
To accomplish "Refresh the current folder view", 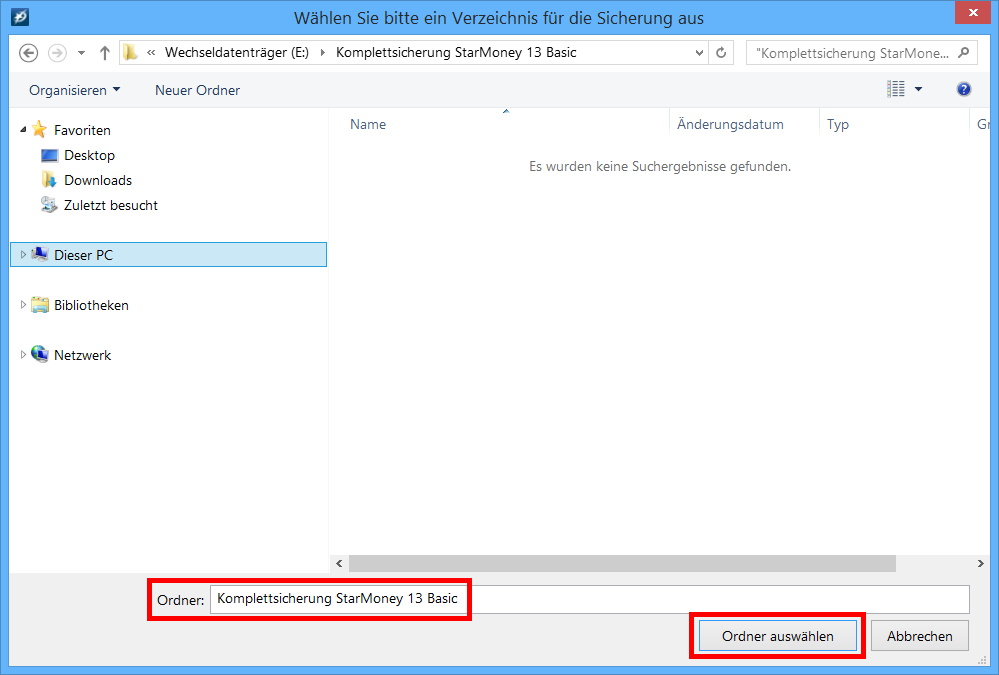I will tap(721, 53).
